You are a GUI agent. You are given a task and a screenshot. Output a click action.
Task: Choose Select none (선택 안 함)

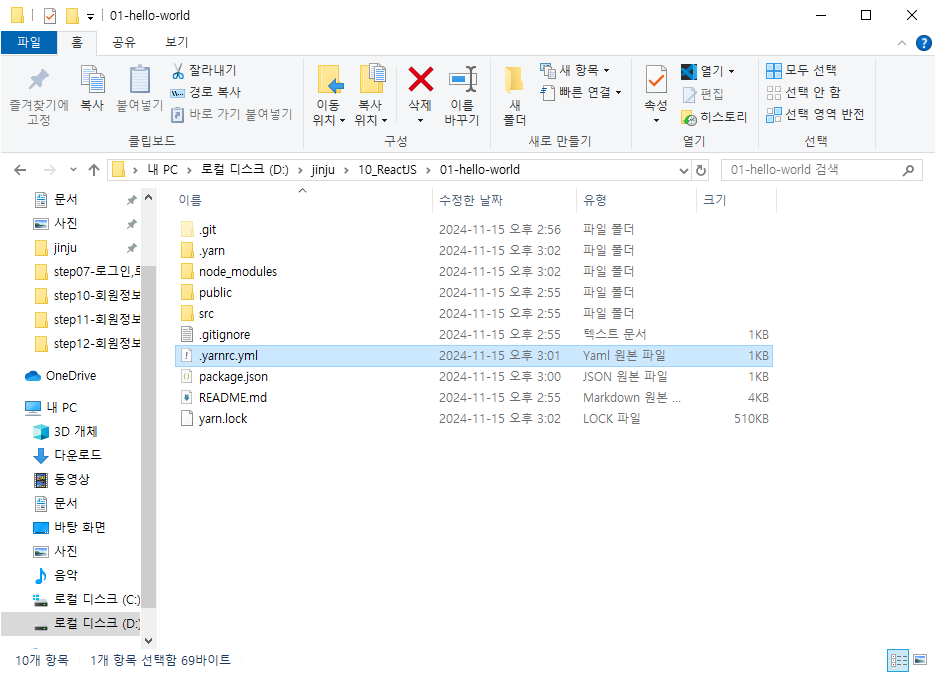pos(803,92)
